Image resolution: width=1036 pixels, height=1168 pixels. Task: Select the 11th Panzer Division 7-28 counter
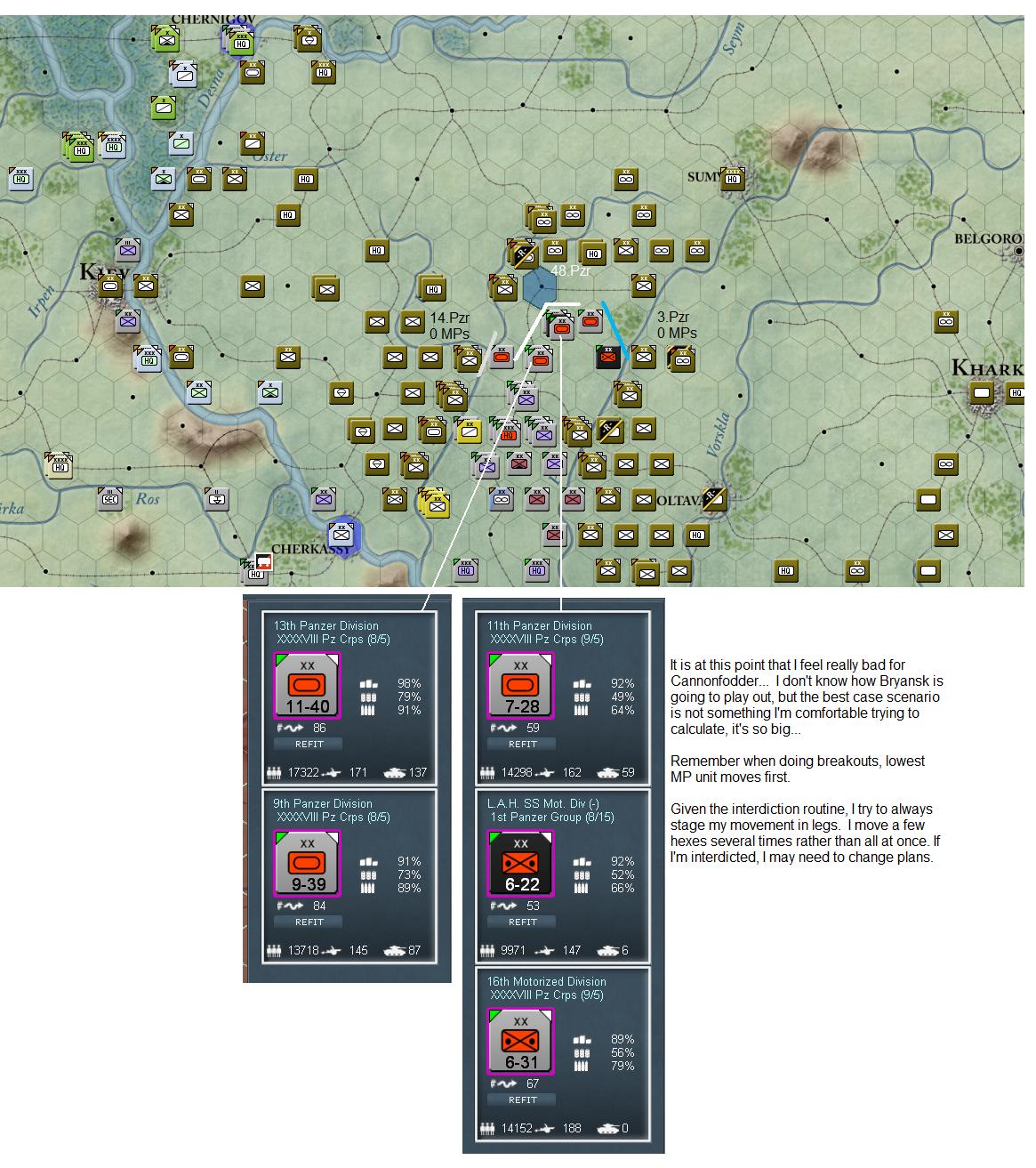coord(520,686)
